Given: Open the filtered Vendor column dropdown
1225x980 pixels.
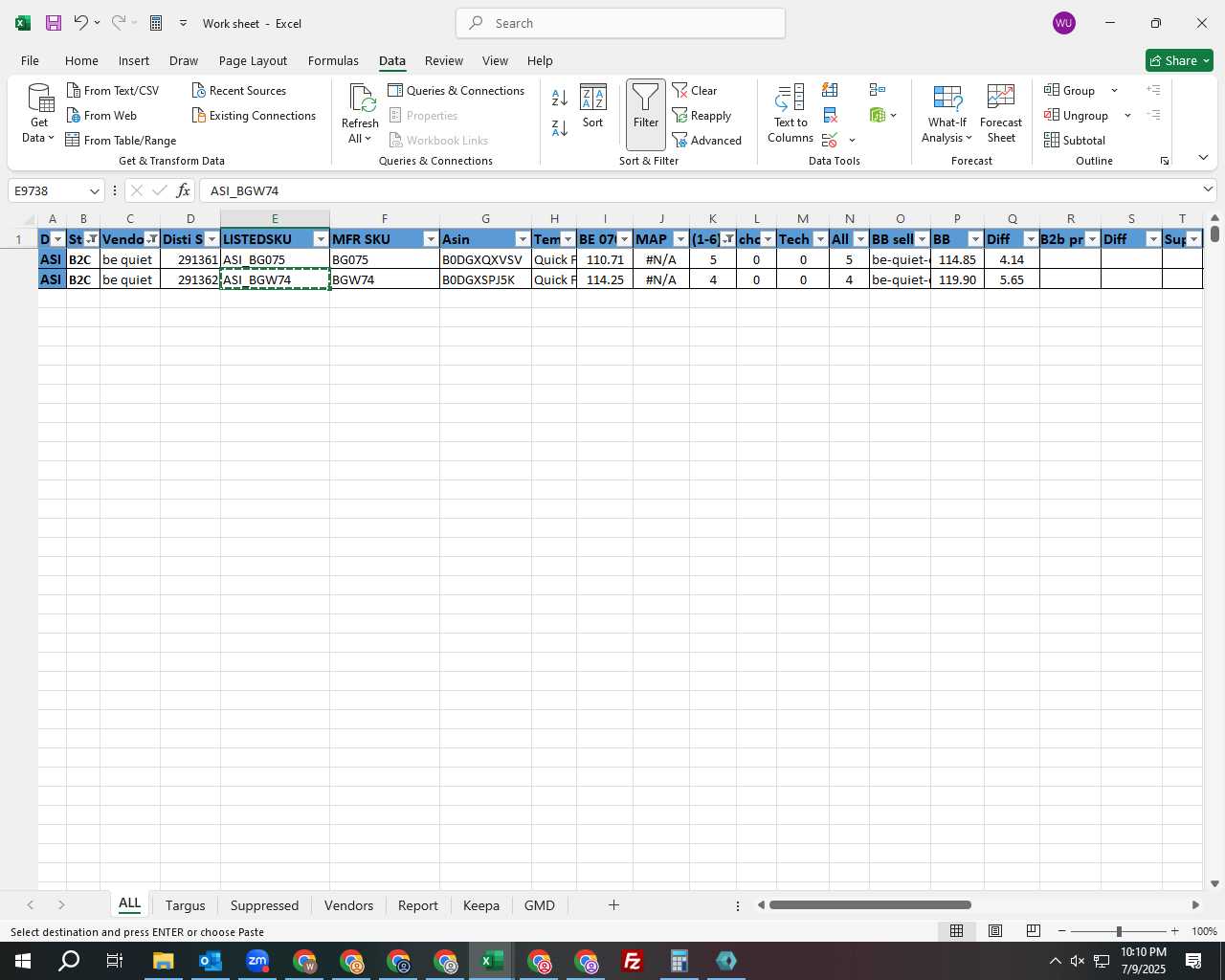Looking at the screenshot, I should tap(152, 239).
